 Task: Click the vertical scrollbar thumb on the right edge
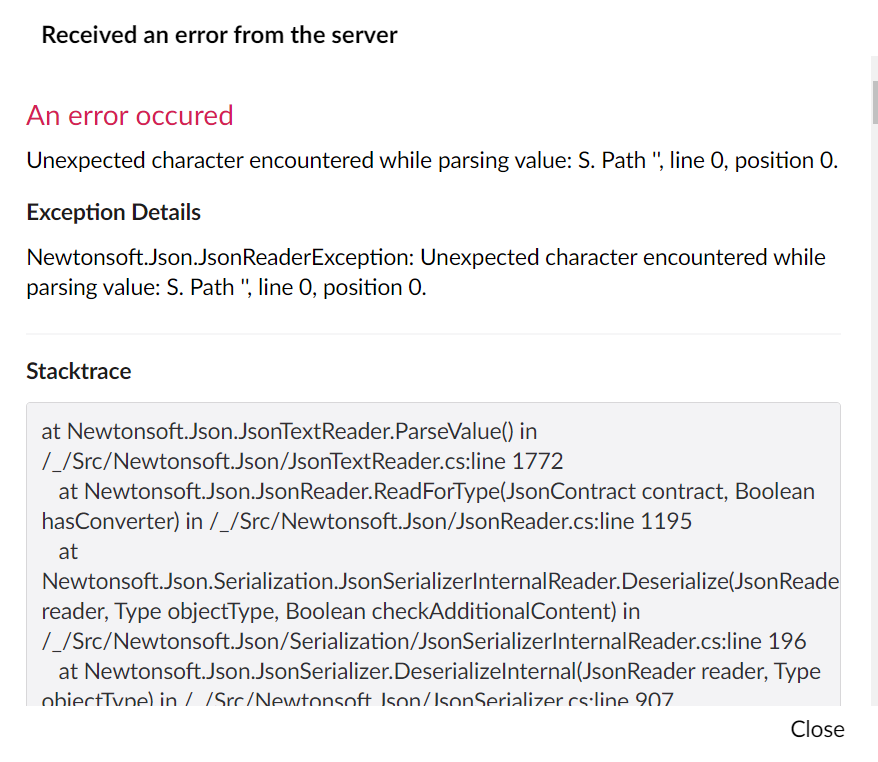point(872,101)
